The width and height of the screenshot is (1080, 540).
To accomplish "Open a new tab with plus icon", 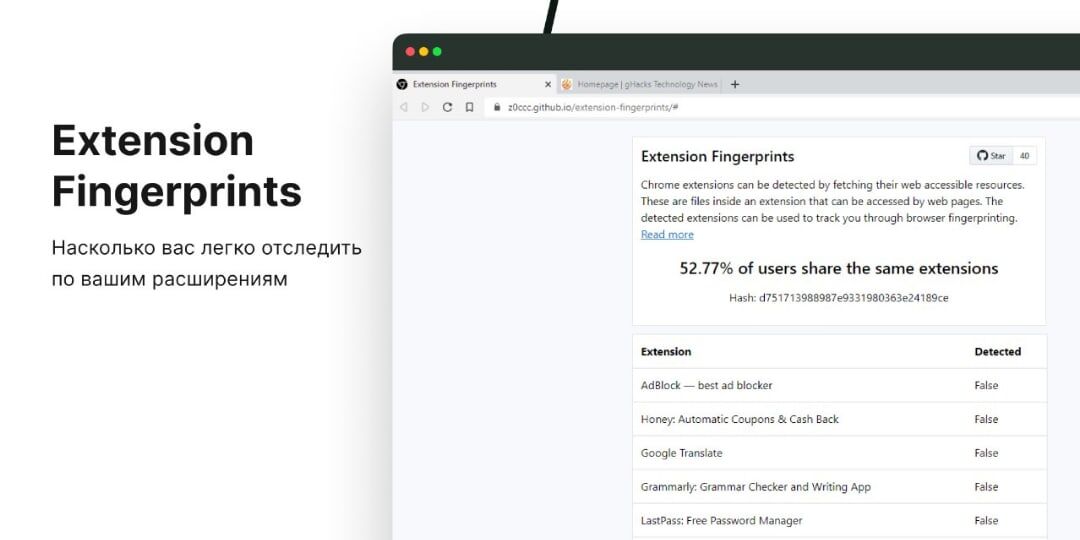I will (735, 84).
